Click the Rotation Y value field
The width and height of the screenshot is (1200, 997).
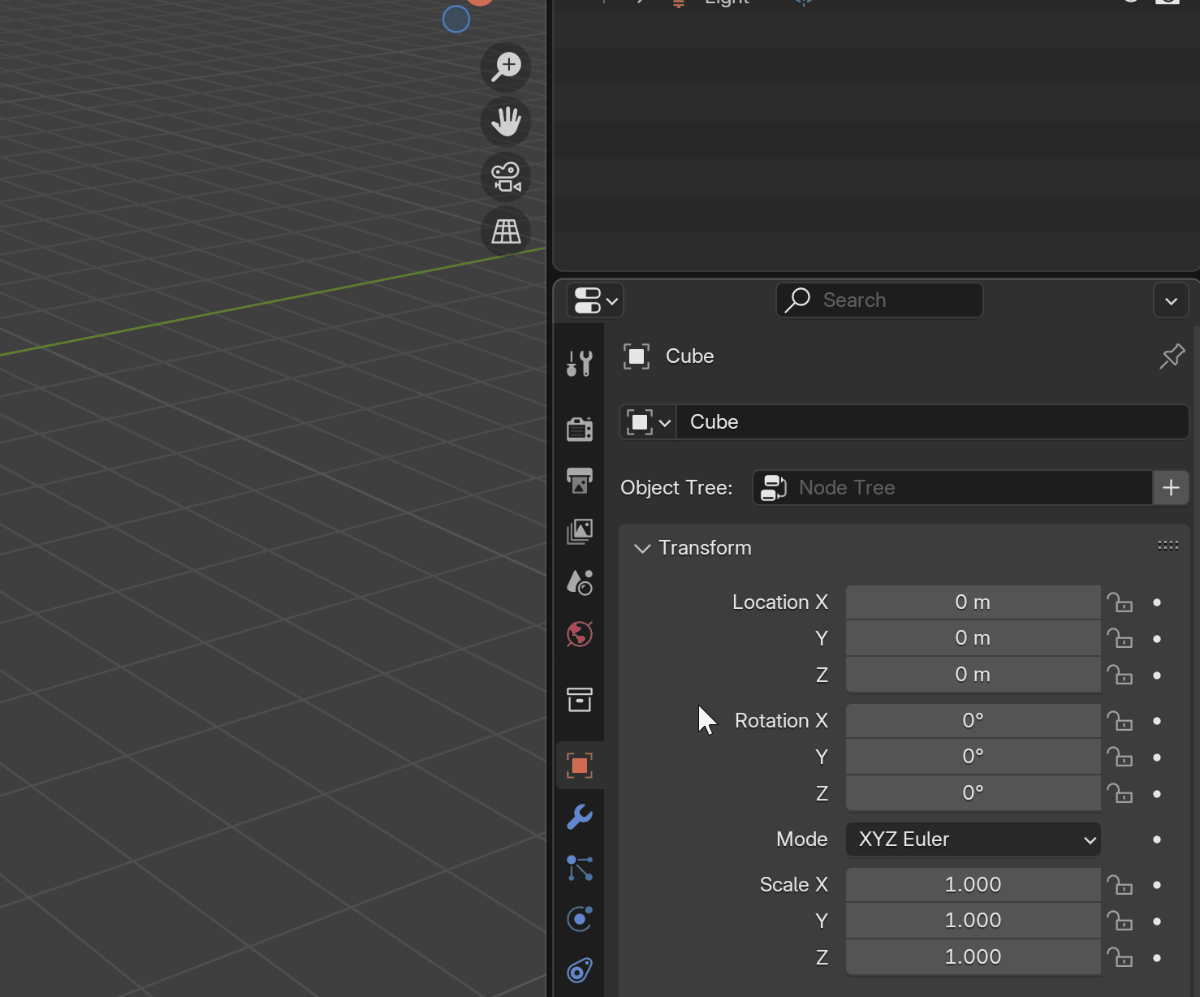tap(973, 756)
